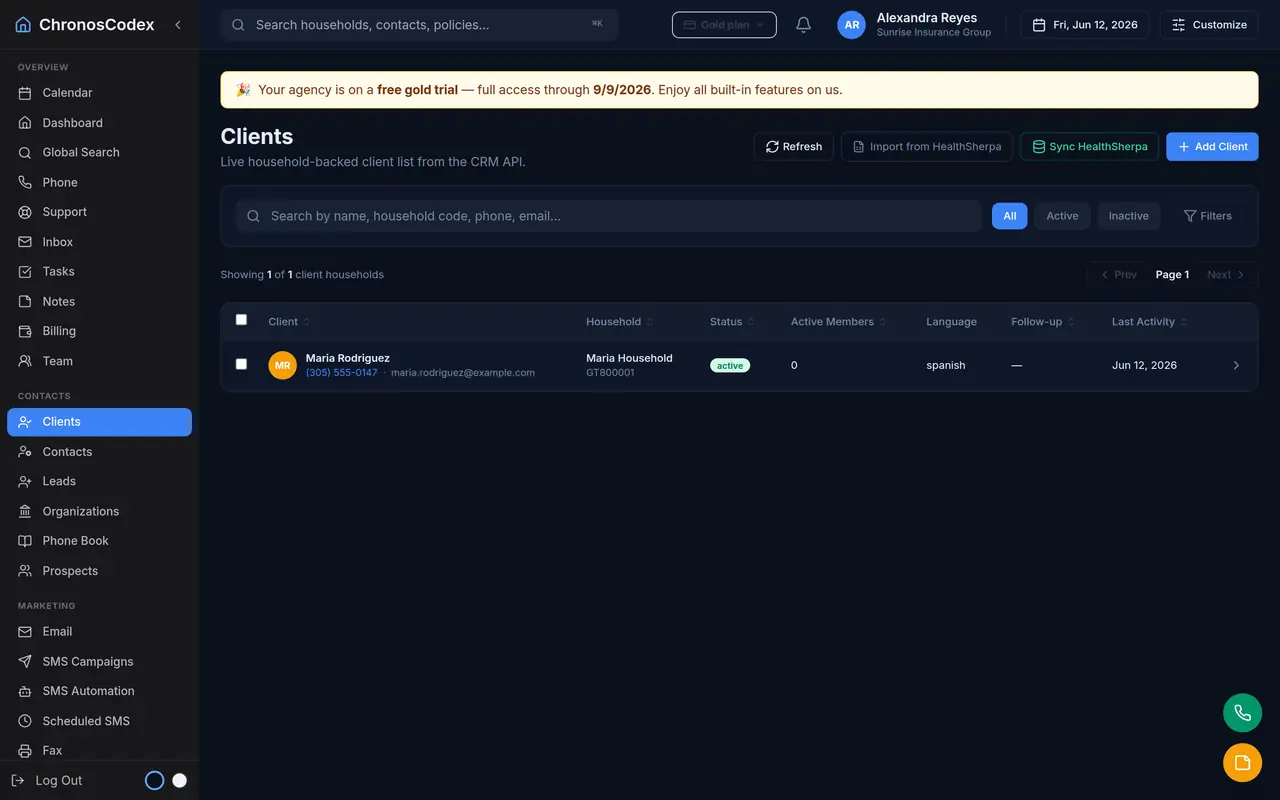Click the MR client avatar
The width and height of the screenshot is (1280, 800).
click(283, 365)
